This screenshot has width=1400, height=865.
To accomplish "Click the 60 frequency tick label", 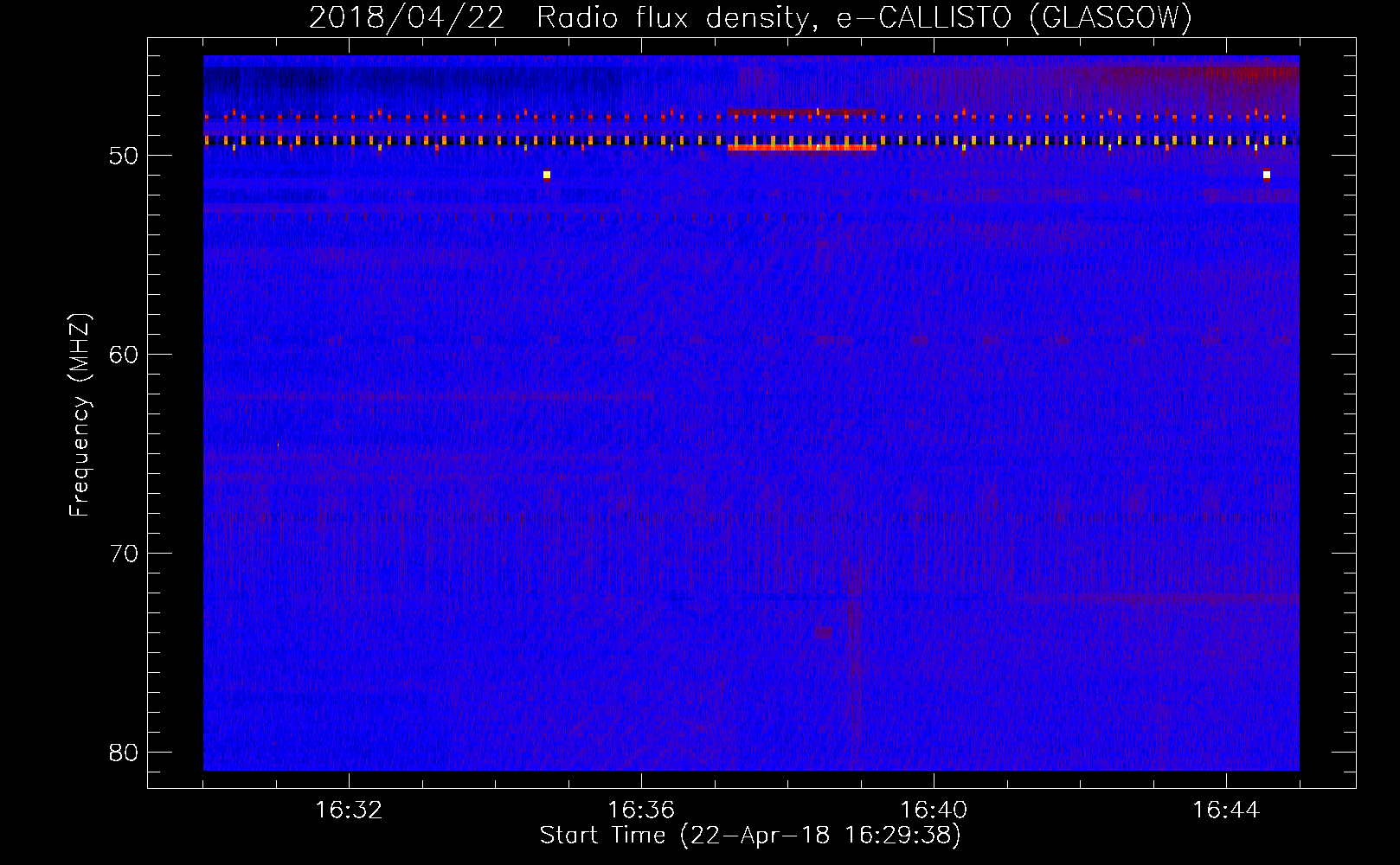I will (x=124, y=355).
